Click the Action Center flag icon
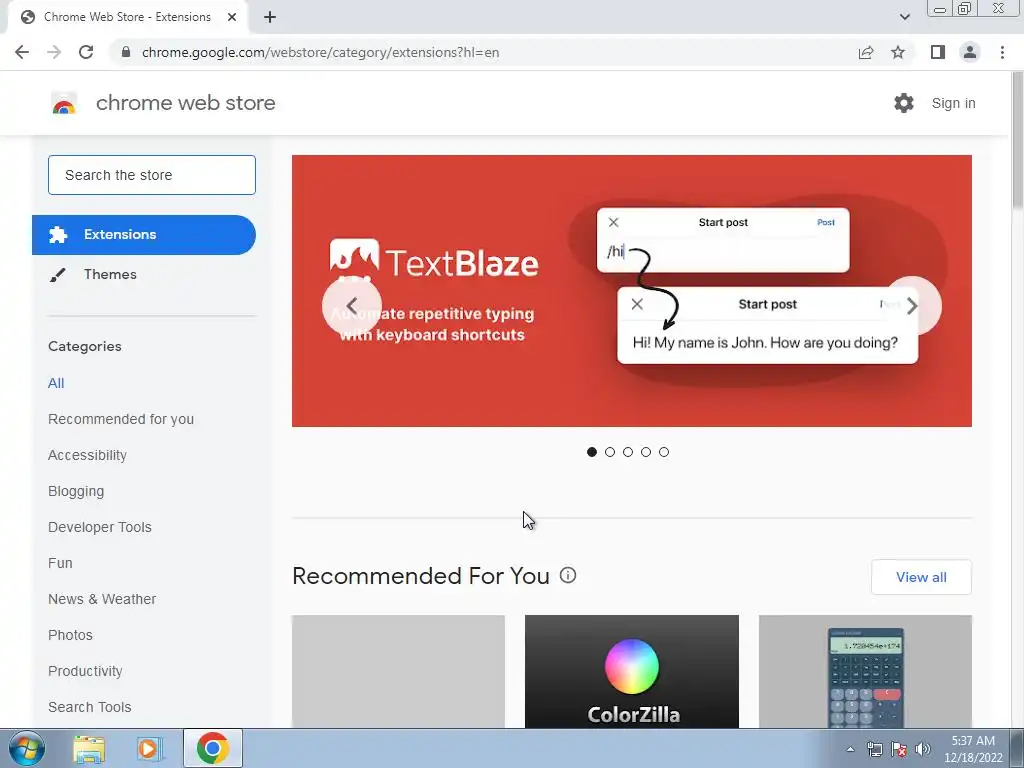1024x768 pixels. 899,749
